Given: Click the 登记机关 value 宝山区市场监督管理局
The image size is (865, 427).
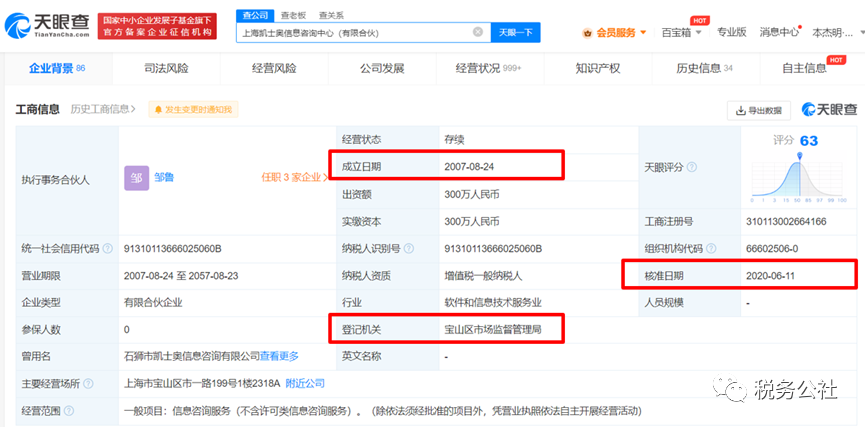Looking at the screenshot, I should point(493,329).
